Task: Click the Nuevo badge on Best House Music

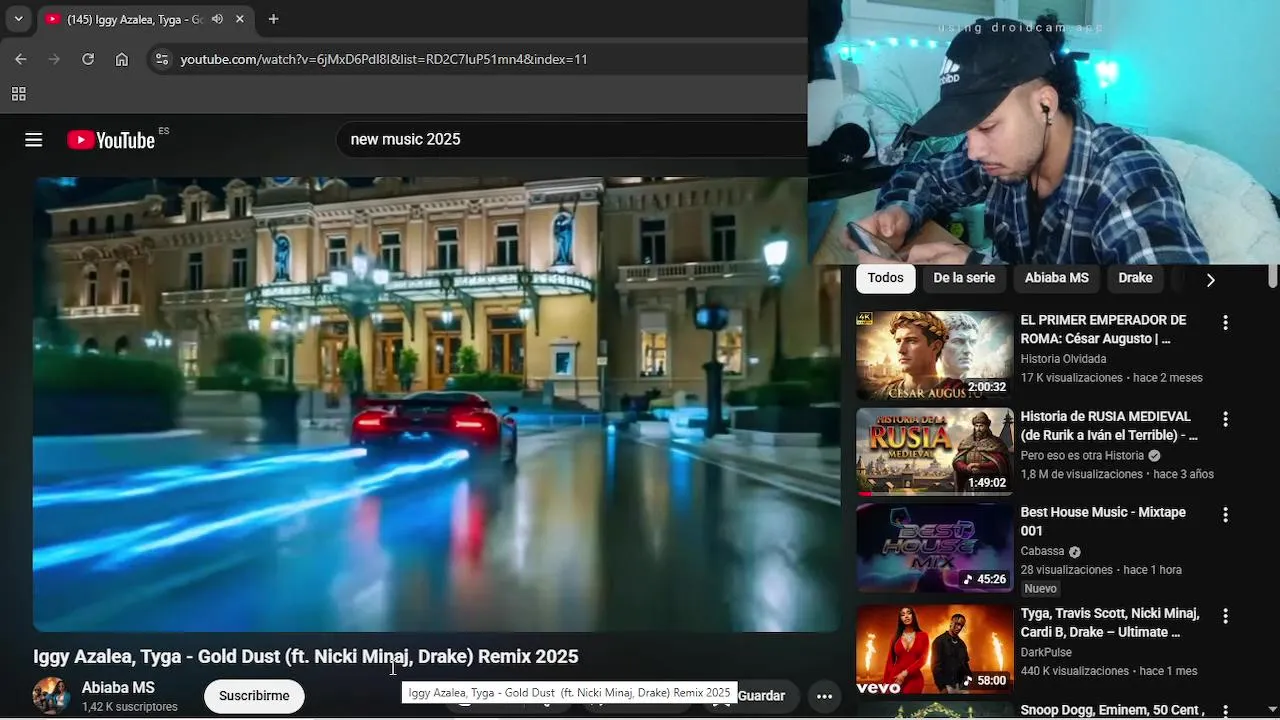Action: pyautogui.click(x=1040, y=589)
